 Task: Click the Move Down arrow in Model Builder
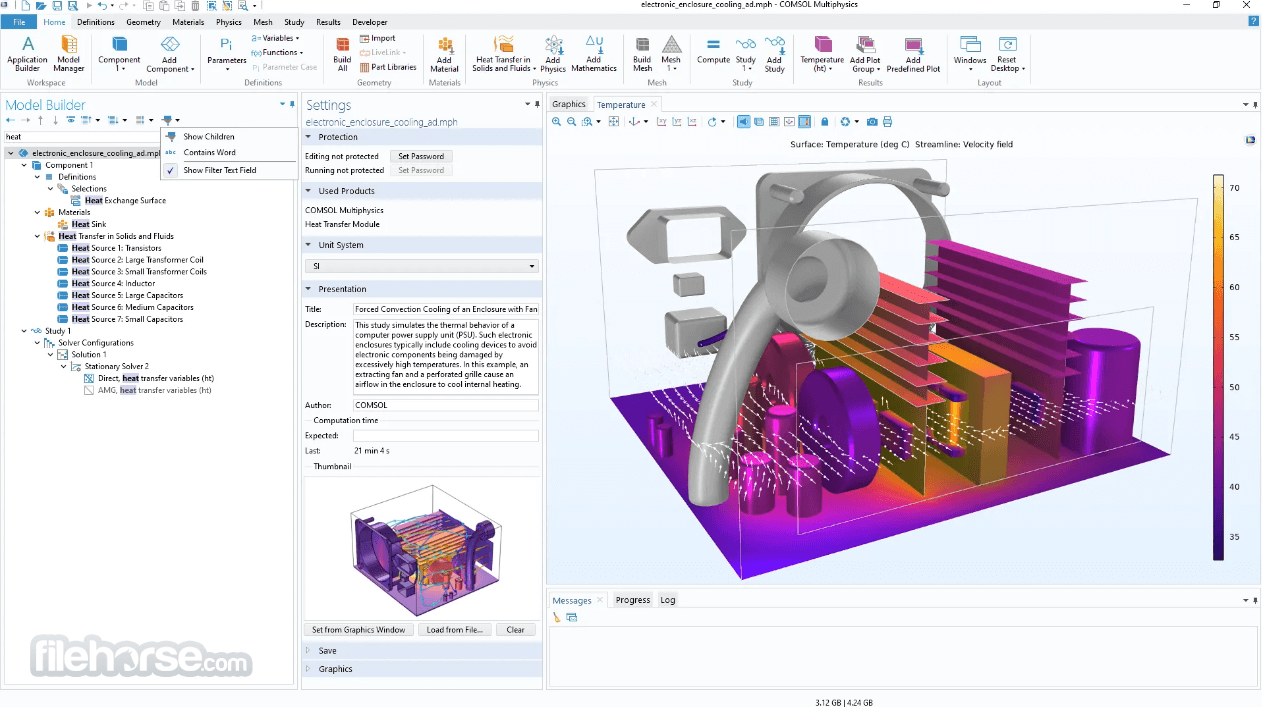click(x=54, y=120)
